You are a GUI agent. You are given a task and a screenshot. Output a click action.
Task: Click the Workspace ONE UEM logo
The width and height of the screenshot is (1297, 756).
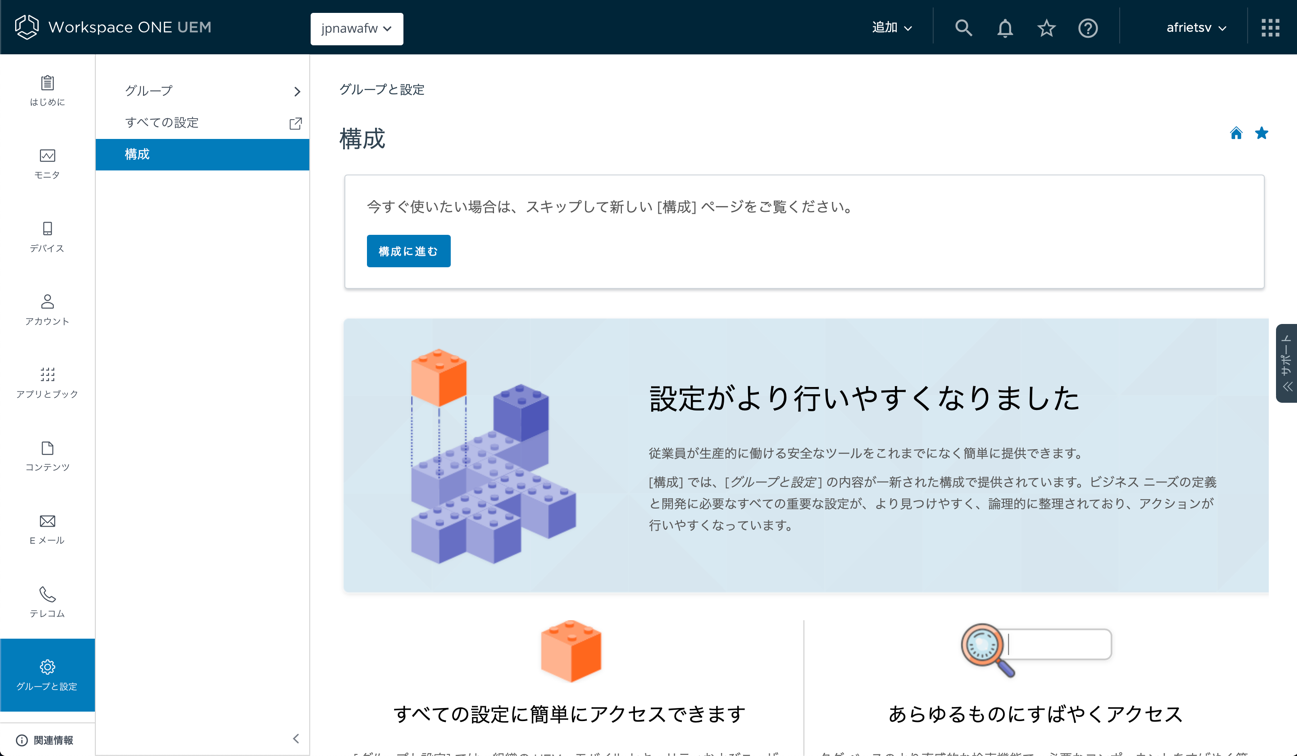(x=113, y=27)
